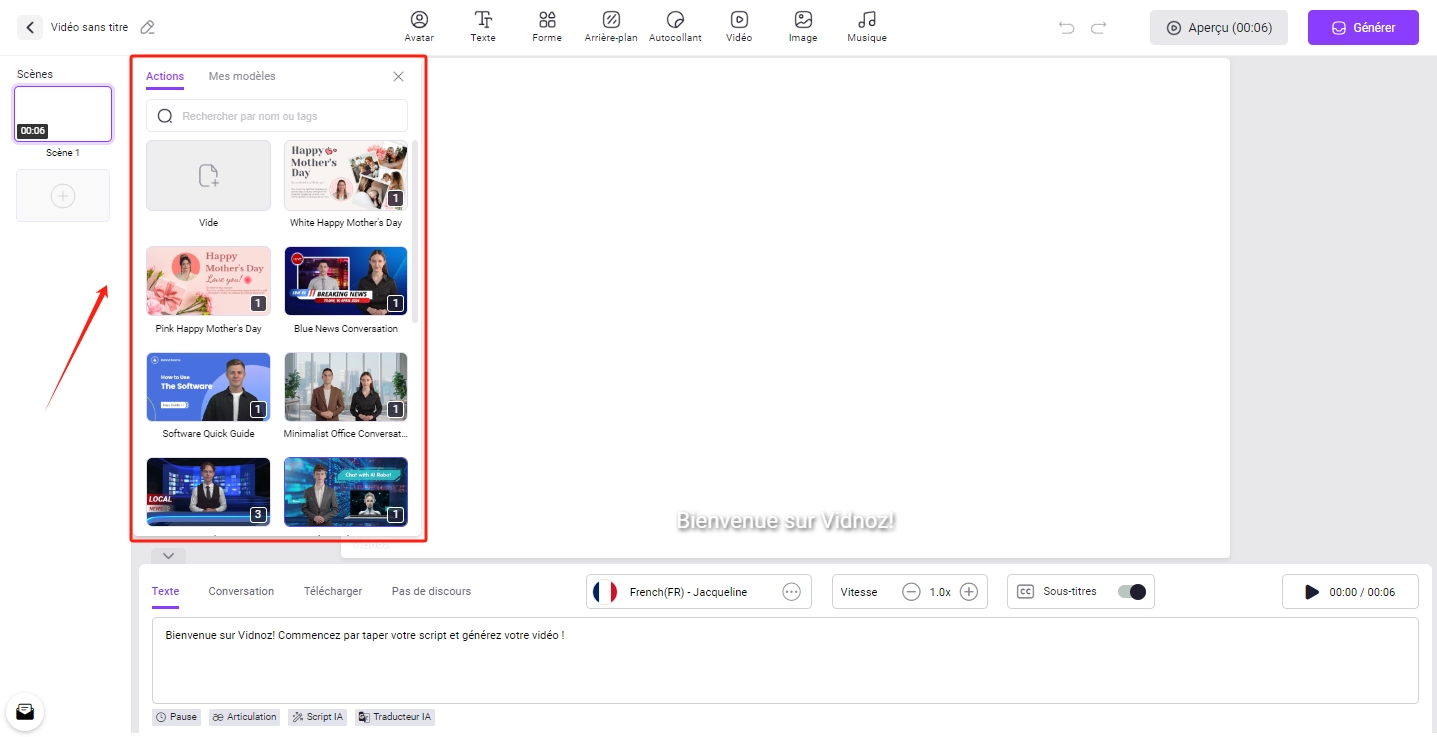Click the Bienvenue sur Vidnoz! subtitle text

[786, 521]
